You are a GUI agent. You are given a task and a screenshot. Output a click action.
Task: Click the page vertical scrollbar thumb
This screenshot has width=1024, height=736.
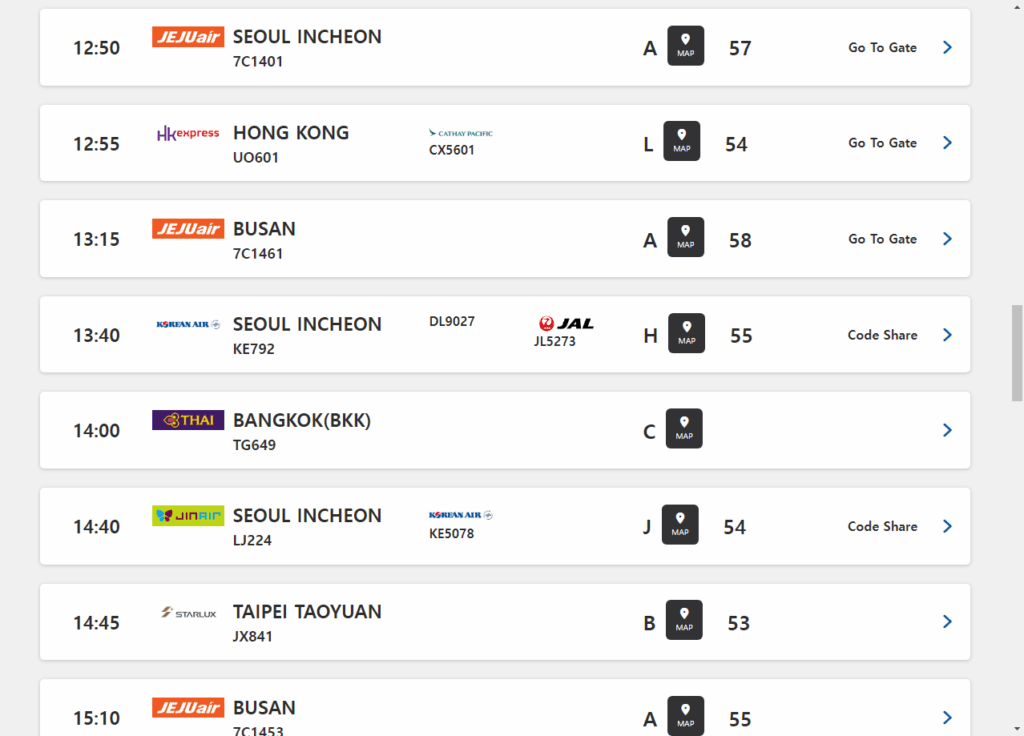(1018, 352)
